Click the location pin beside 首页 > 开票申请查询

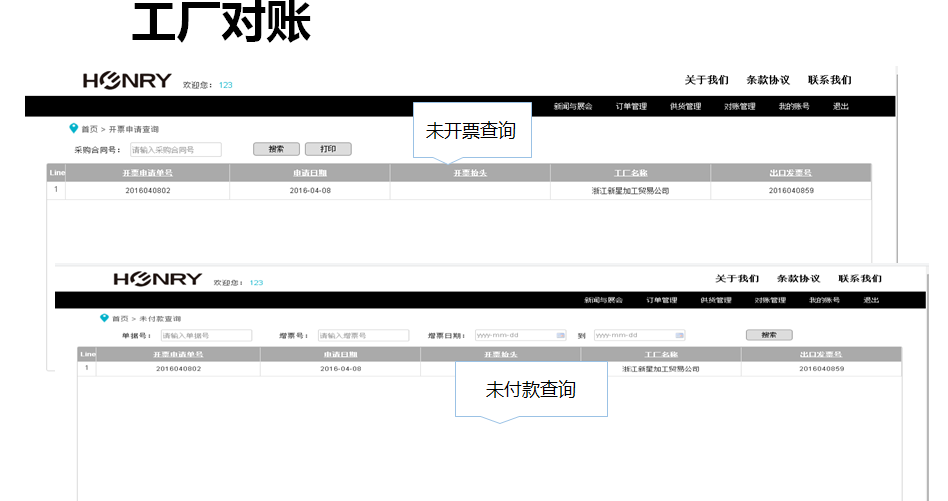pos(74,128)
